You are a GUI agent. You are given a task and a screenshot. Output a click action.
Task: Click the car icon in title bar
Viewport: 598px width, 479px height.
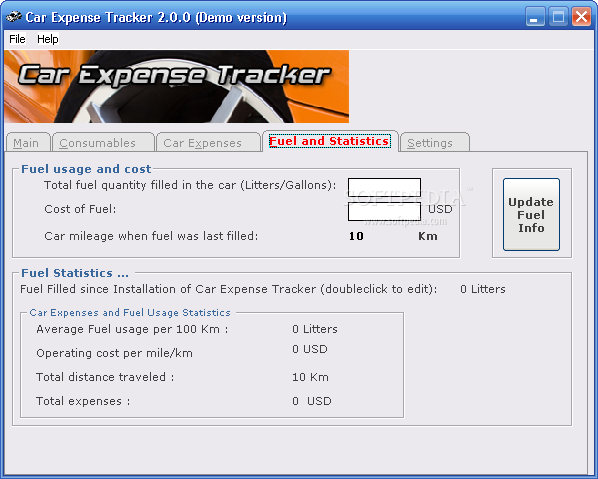click(14, 17)
